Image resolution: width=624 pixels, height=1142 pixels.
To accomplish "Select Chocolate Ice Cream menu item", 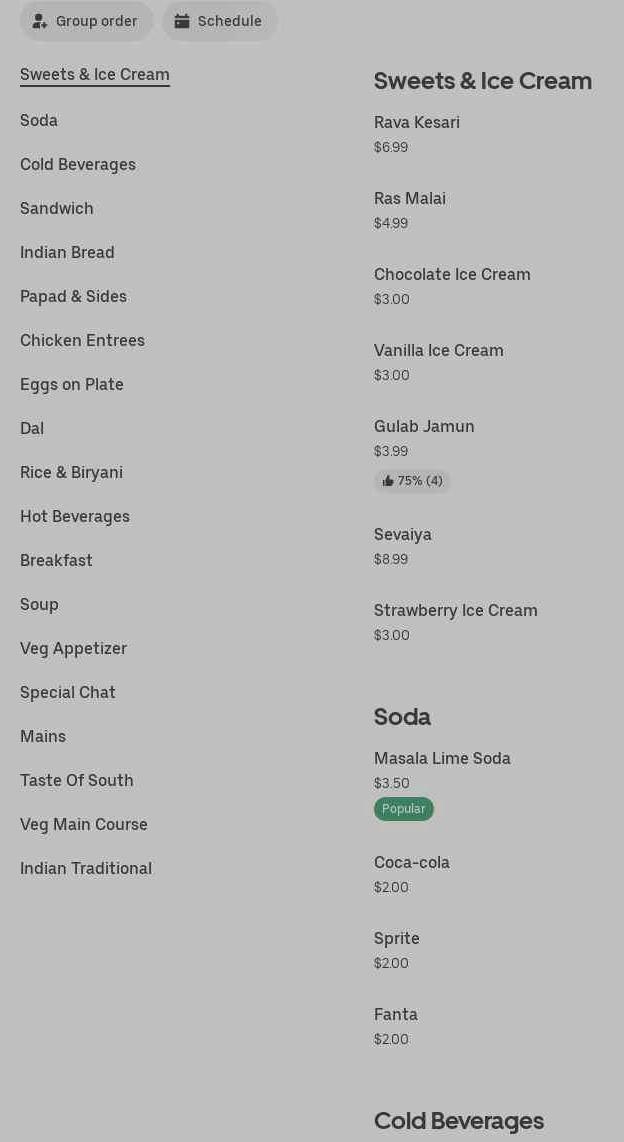I will coord(452,275).
